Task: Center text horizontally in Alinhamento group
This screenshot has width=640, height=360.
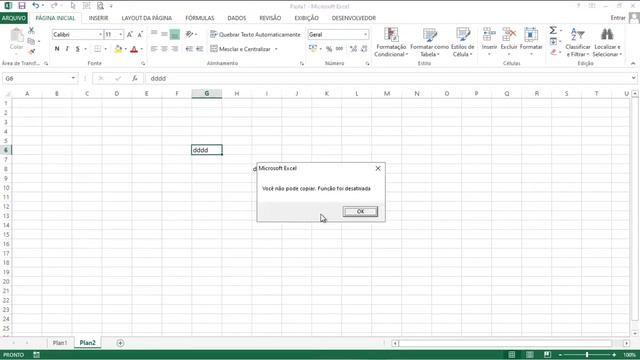Action: [164, 49]
